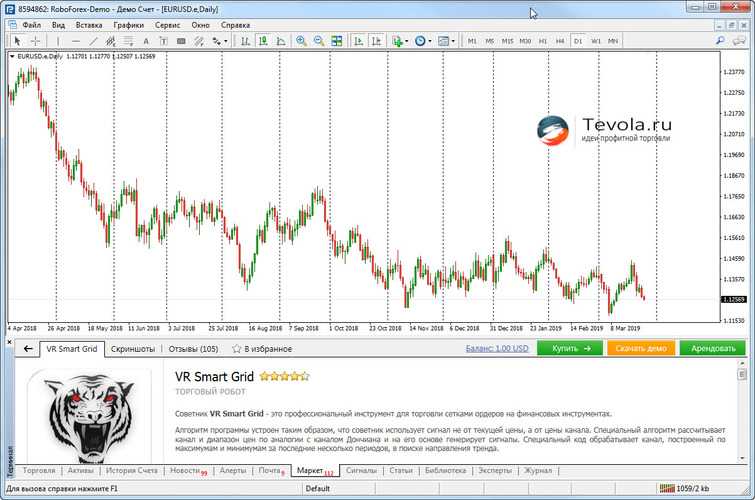Open the Вид menu
Image resolution: width=755 pixels, height=500 pixels.
point(58,25)
